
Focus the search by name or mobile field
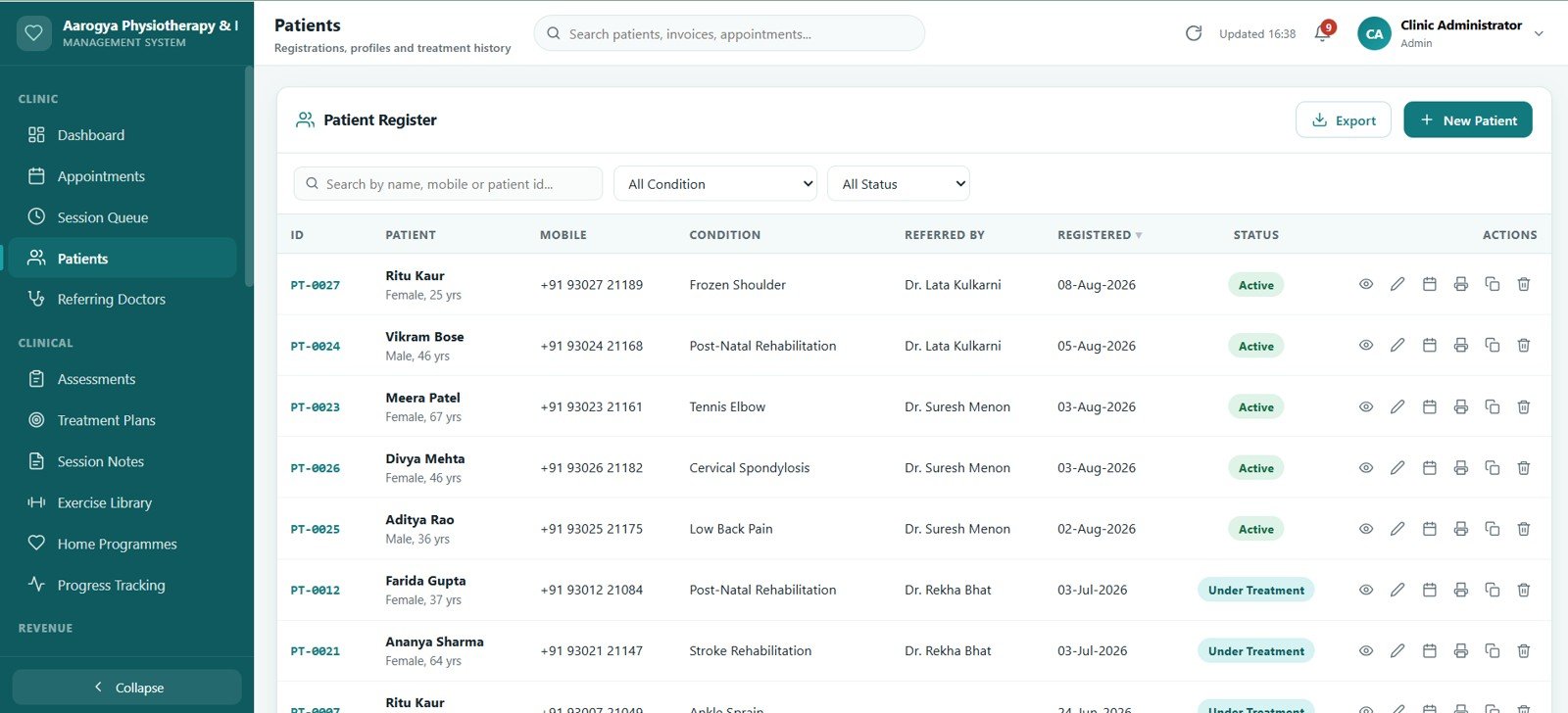click(448, 183)
